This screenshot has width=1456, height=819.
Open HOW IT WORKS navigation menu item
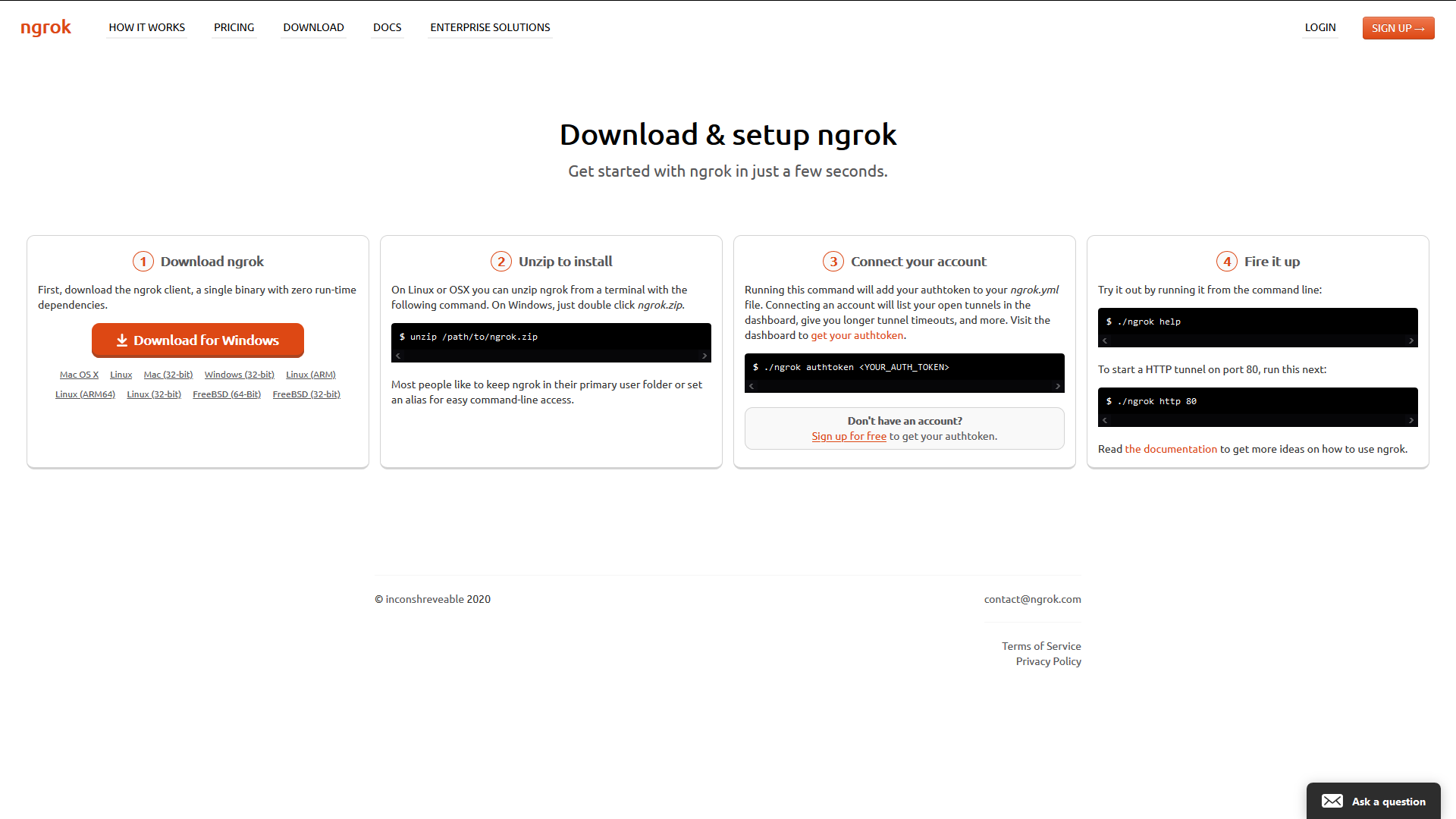147,28
